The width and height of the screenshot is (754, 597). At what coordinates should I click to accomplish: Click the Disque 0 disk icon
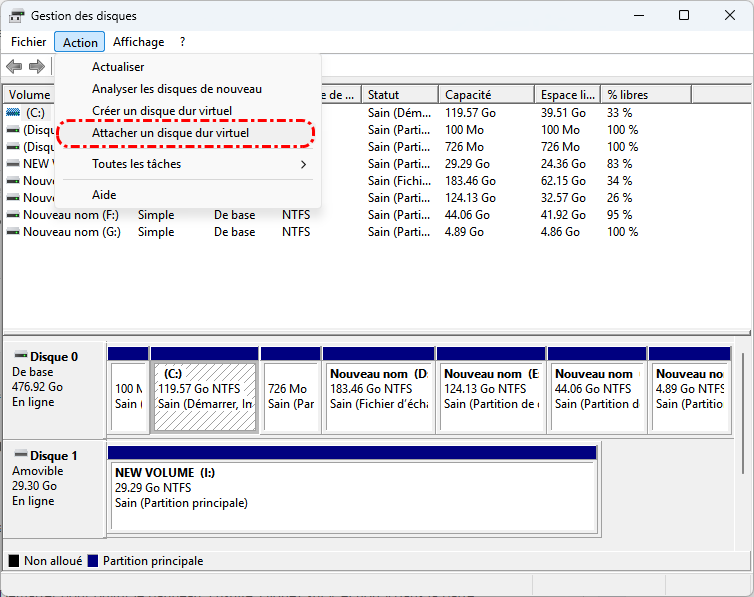20,356
